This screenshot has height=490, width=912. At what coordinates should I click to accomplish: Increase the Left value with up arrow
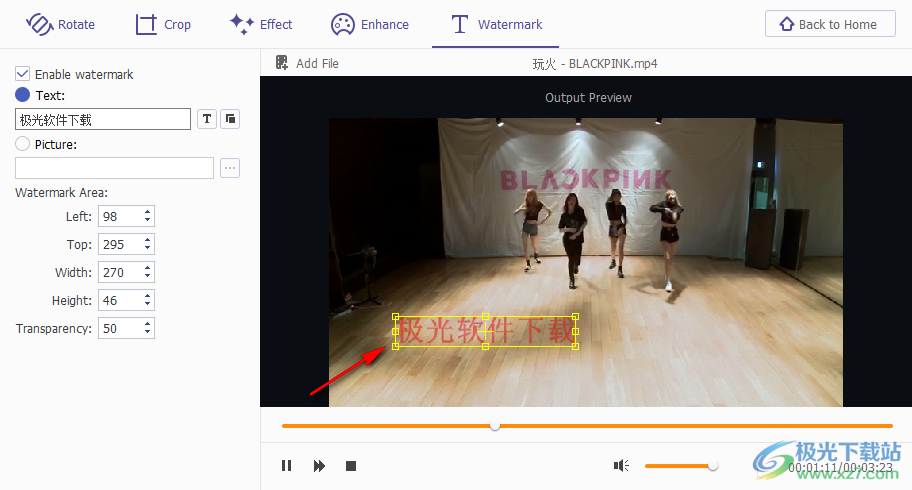(x=148, y=212)
